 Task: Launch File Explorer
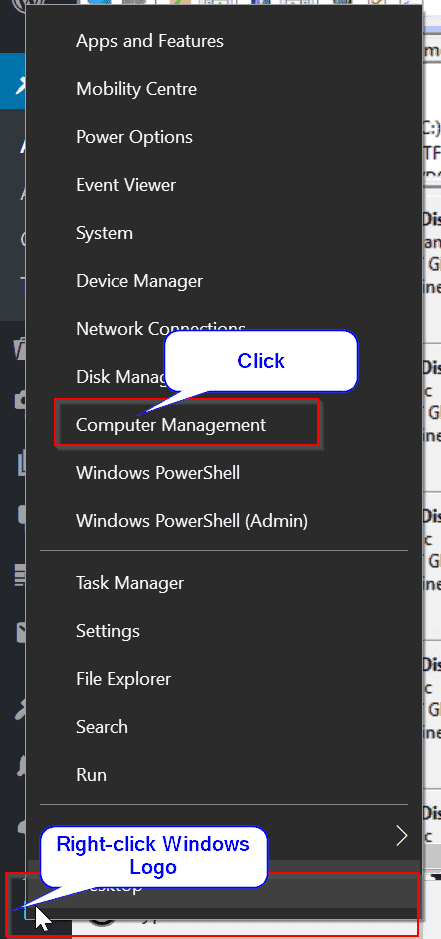tap(123, 678)
